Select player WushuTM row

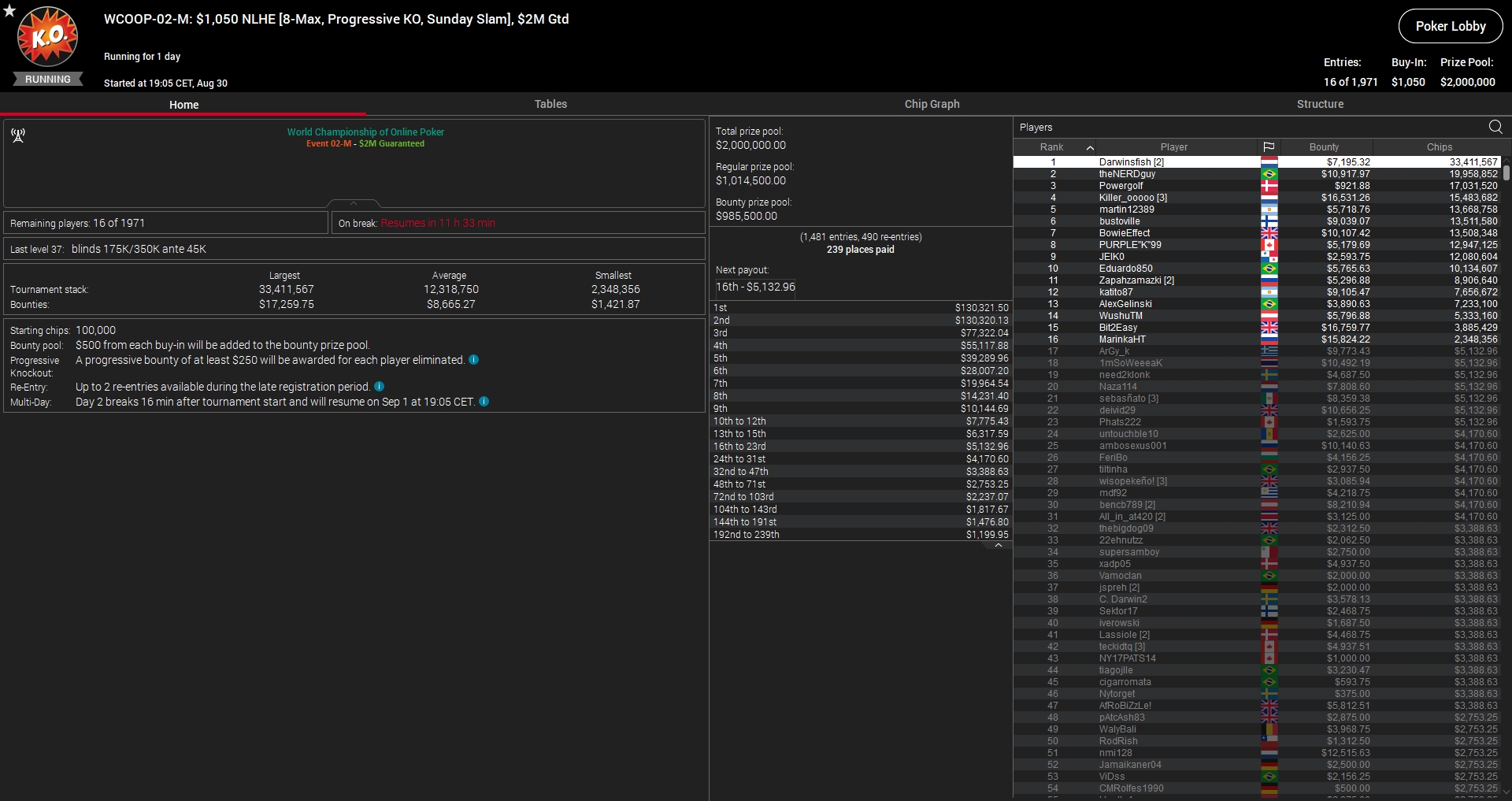tap(1258, 316)
